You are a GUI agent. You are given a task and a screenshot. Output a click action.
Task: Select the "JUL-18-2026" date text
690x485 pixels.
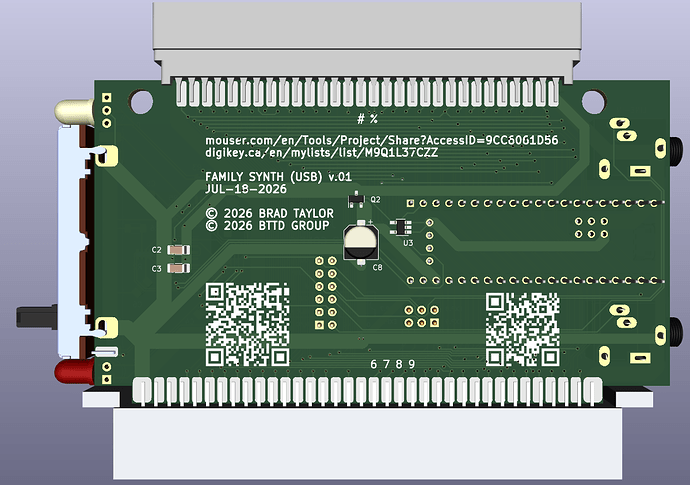point(246,189)
